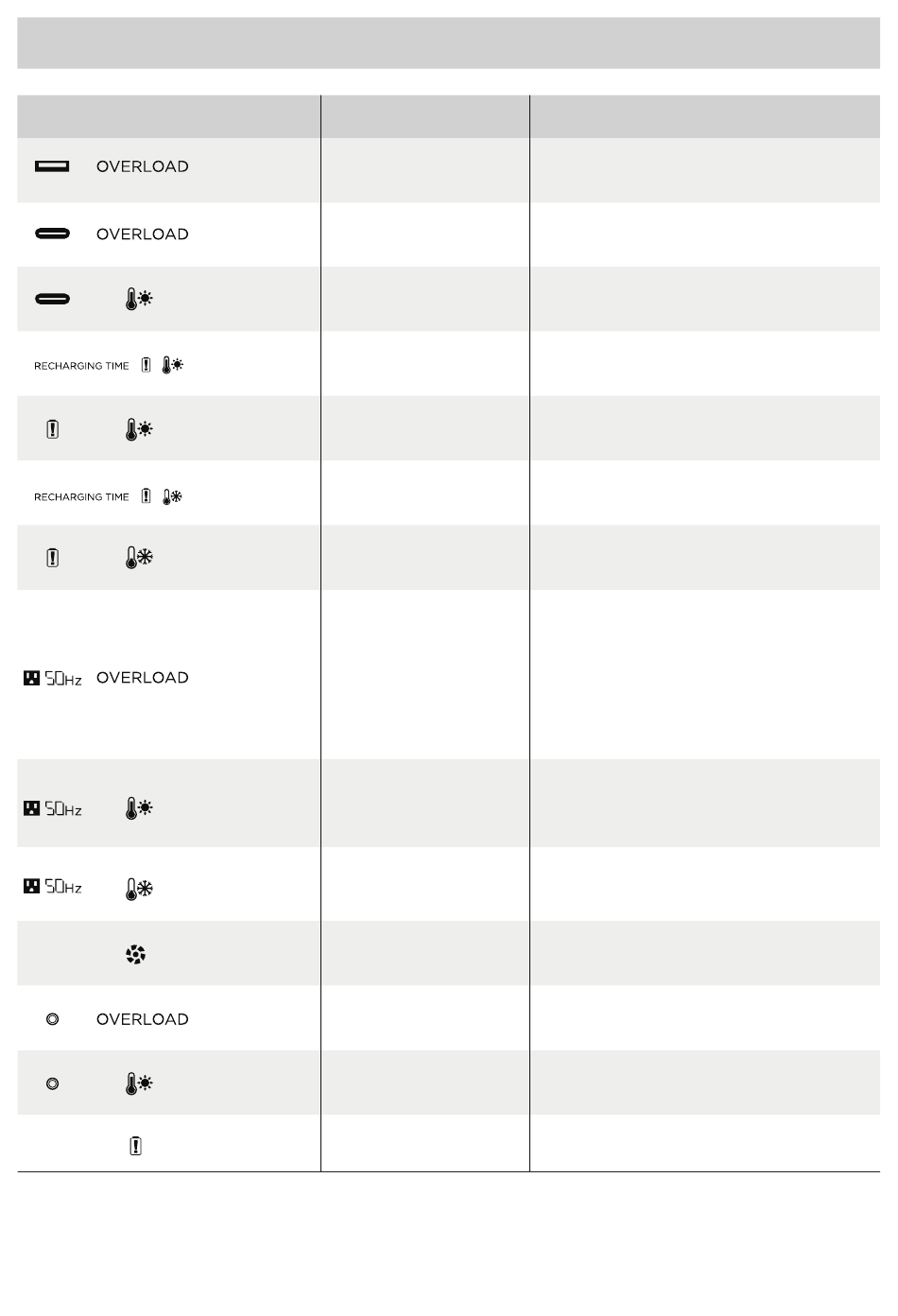Click the battery alert icon beside the high temperature icon
Screen dimensions: 898x1316
coord(52,430)
